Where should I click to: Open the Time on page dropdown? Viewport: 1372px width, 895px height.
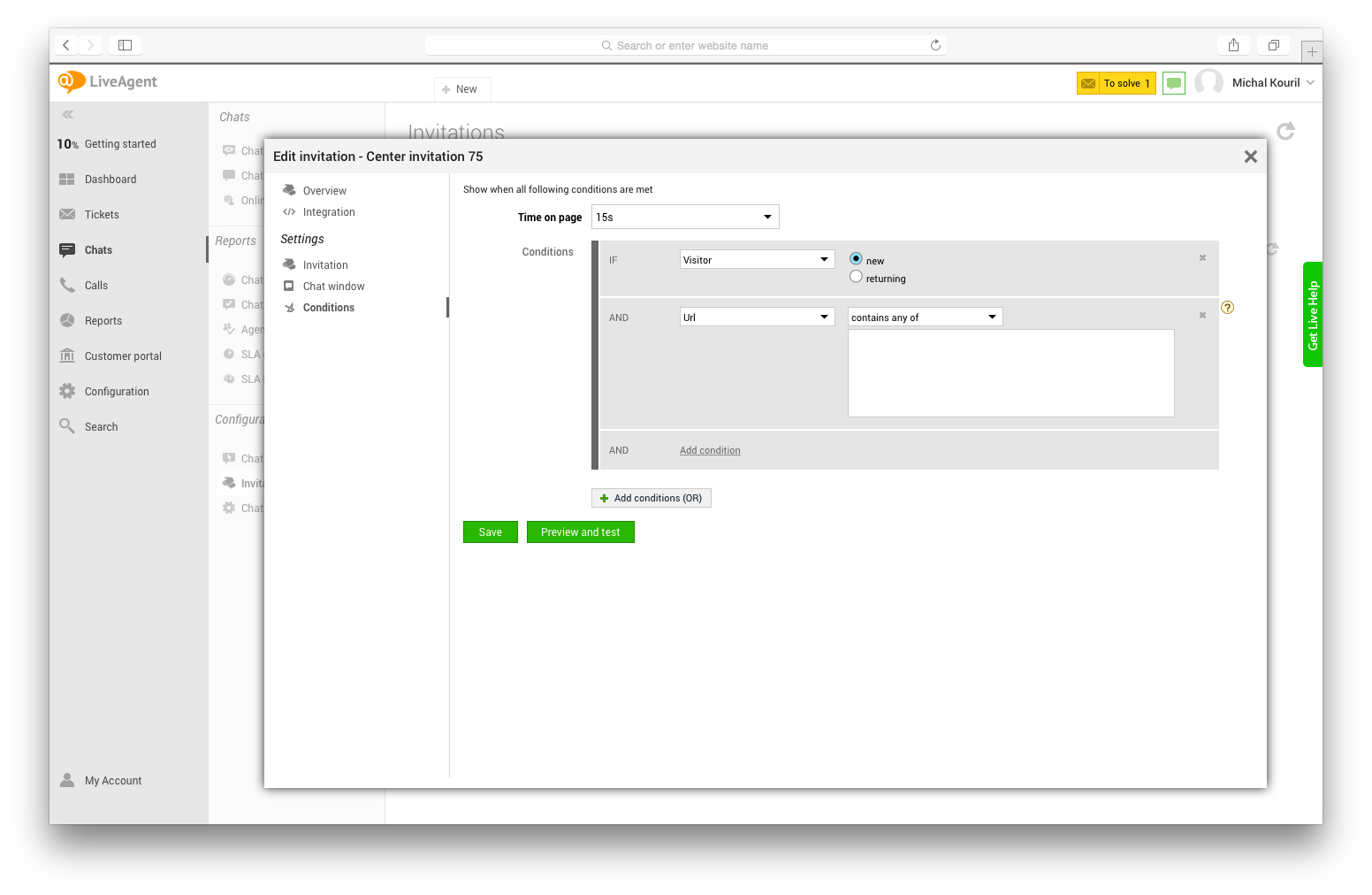point(685,217)
